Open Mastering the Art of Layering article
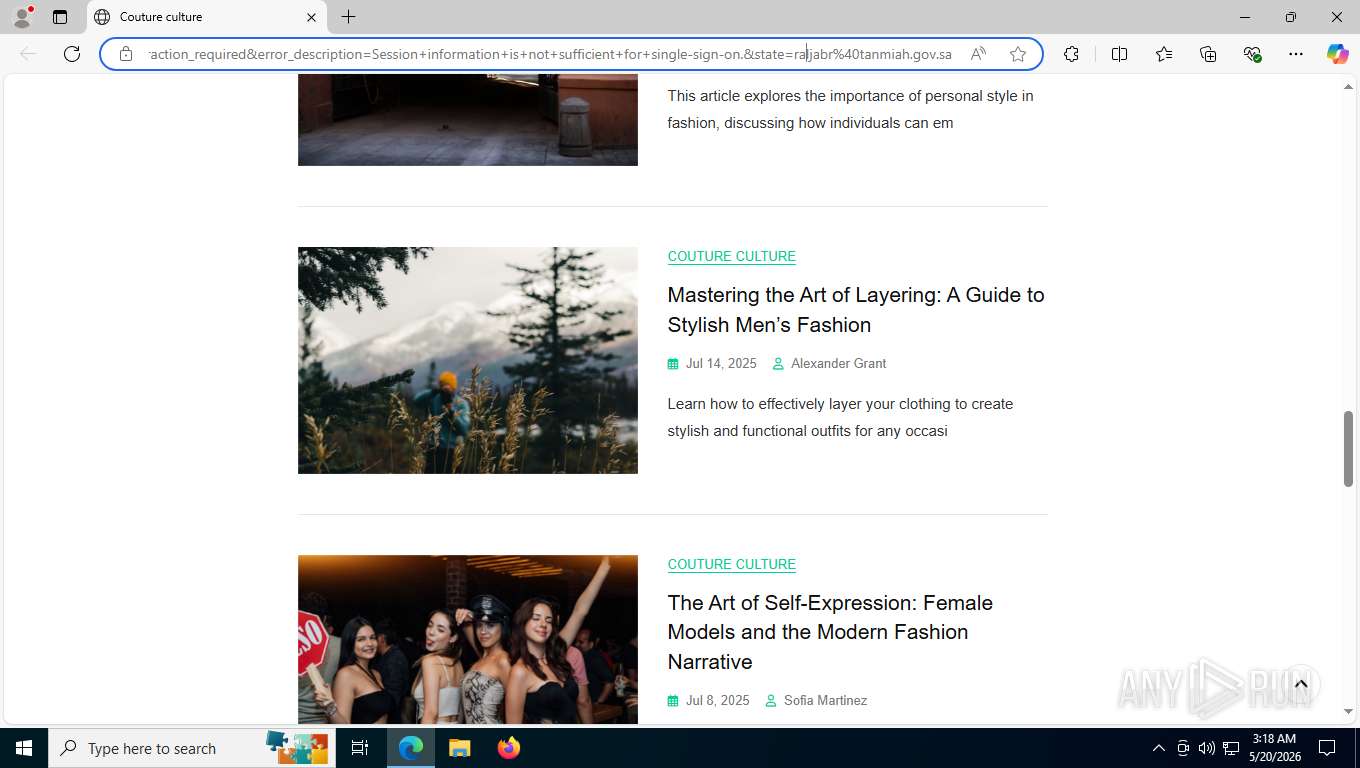The image size is (1360, 768). [856, 310]
